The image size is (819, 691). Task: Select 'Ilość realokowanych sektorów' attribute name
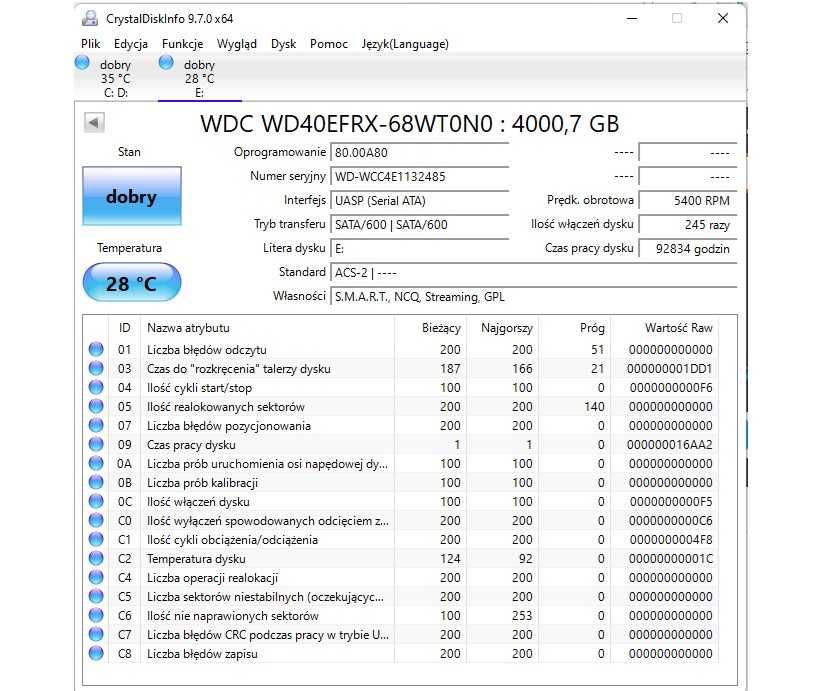point(226,406)
